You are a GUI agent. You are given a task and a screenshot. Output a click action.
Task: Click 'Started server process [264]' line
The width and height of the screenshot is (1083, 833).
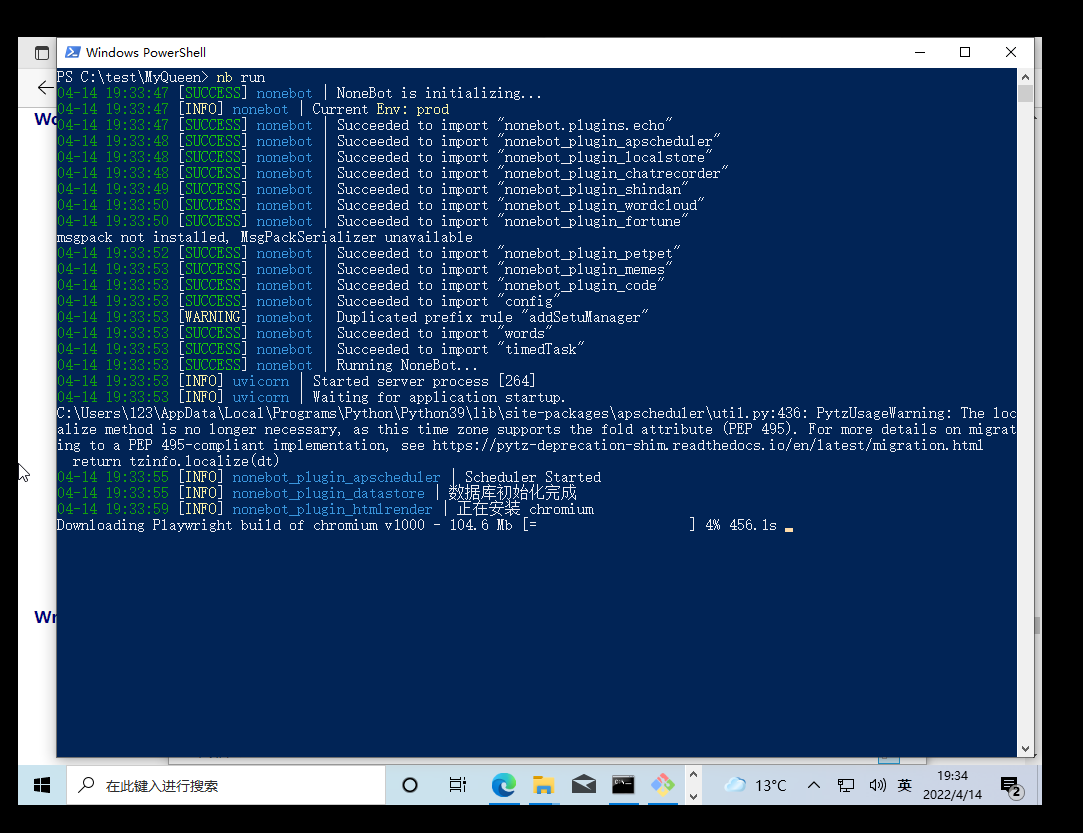(x=296, y=381)
